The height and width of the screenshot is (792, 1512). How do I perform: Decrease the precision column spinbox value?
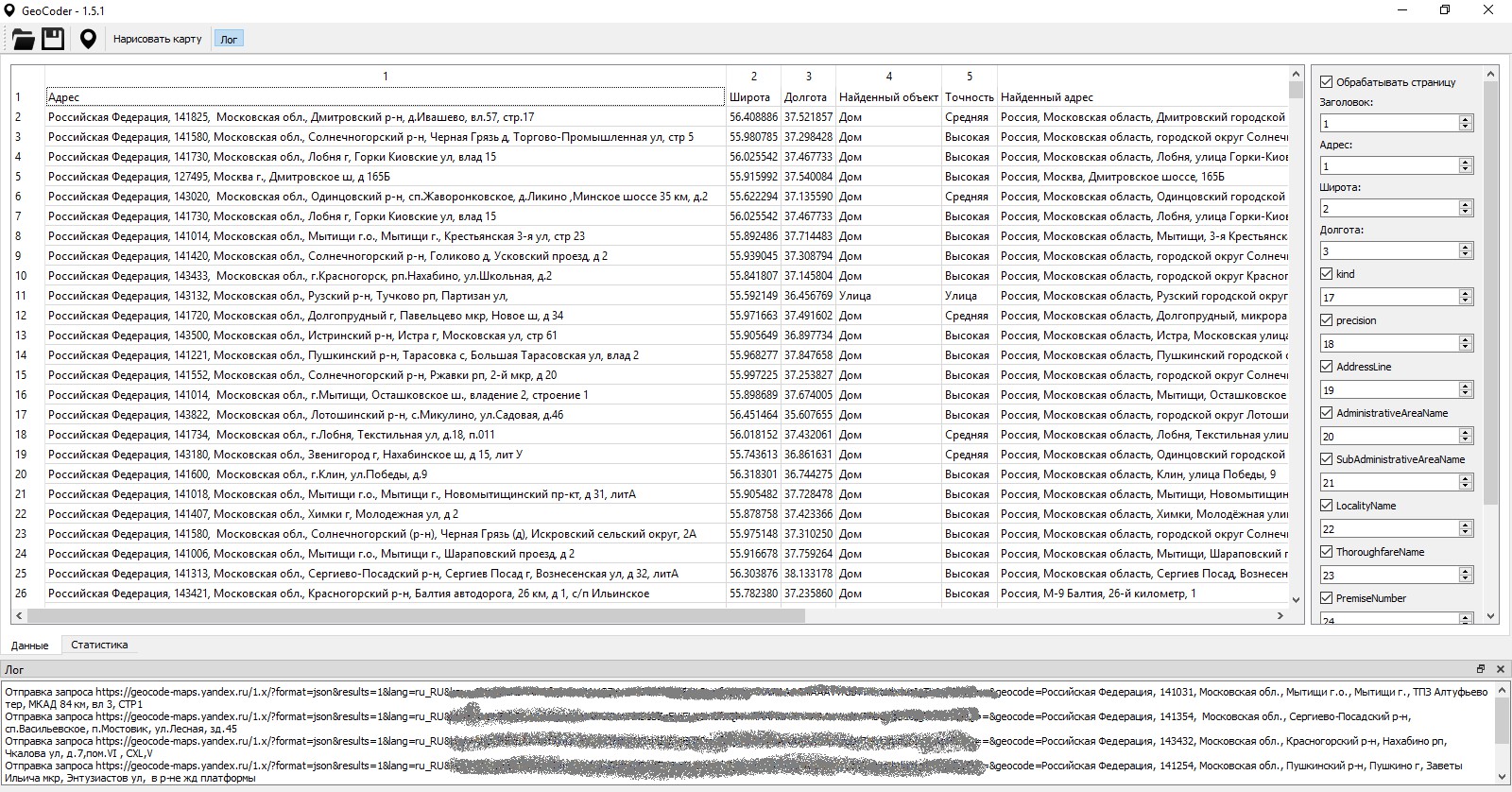pos(1466,348)
